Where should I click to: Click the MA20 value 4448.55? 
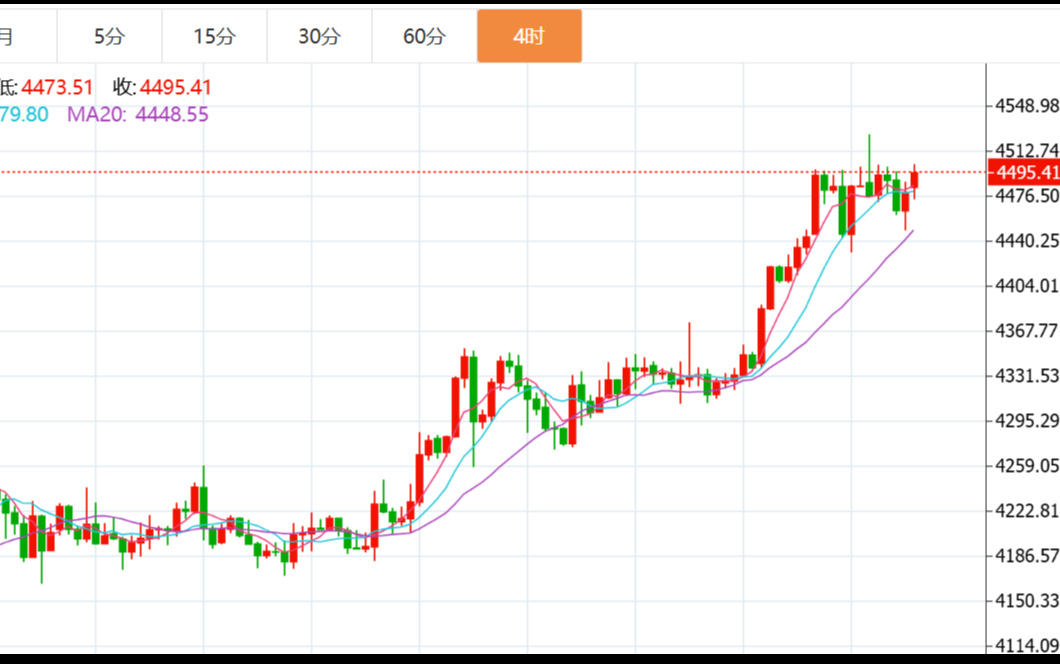(x=172, y=114)
